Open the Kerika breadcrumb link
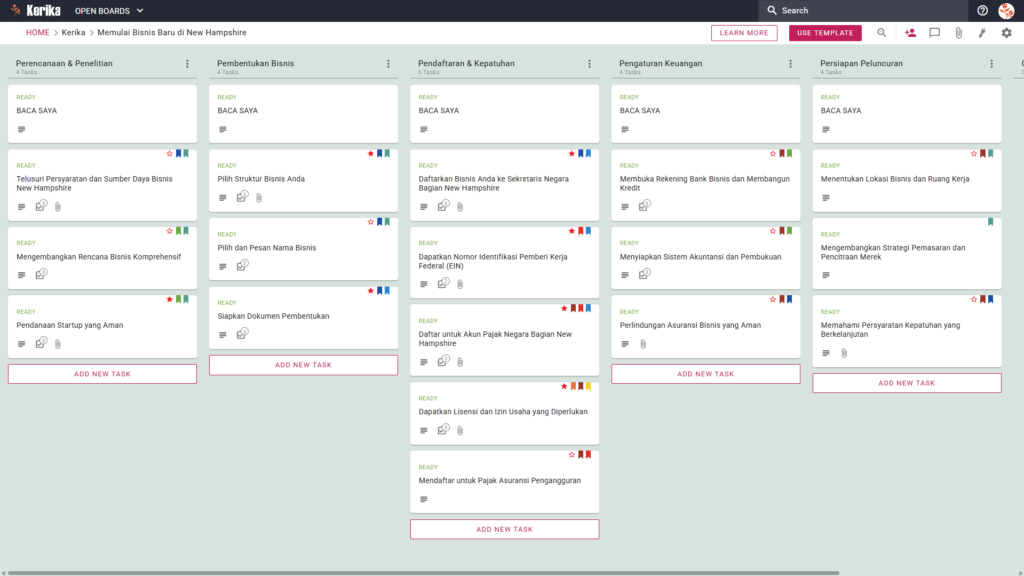The image size is (1024, 576). [x=73, y=33]
